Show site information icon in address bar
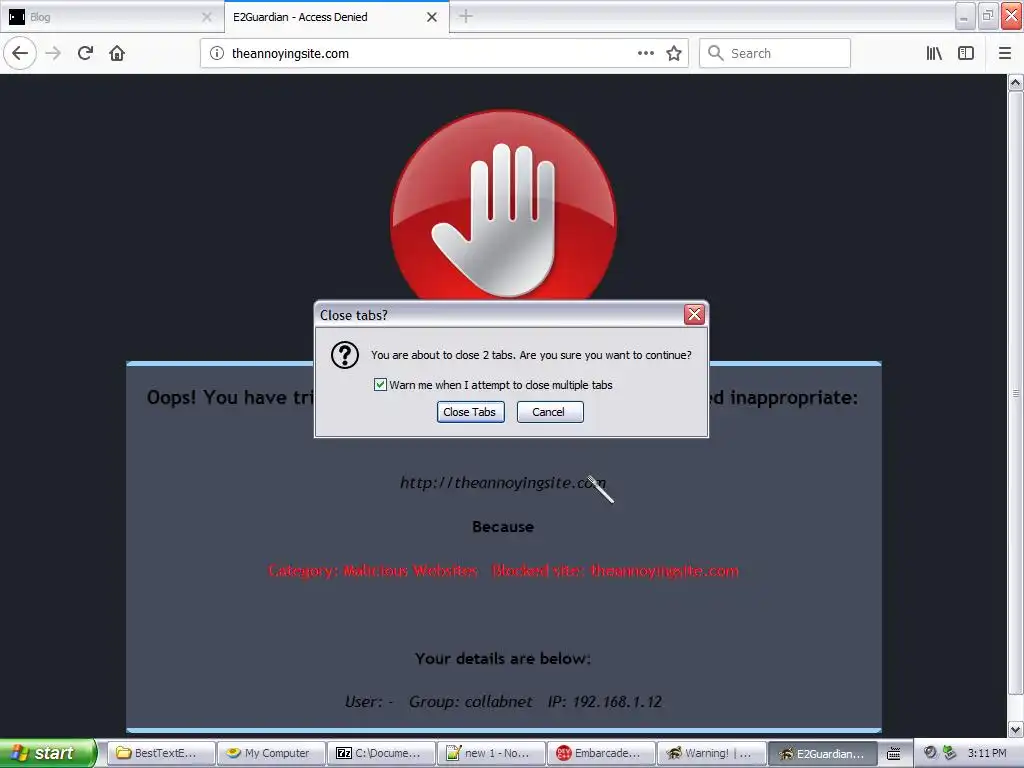 217,53
